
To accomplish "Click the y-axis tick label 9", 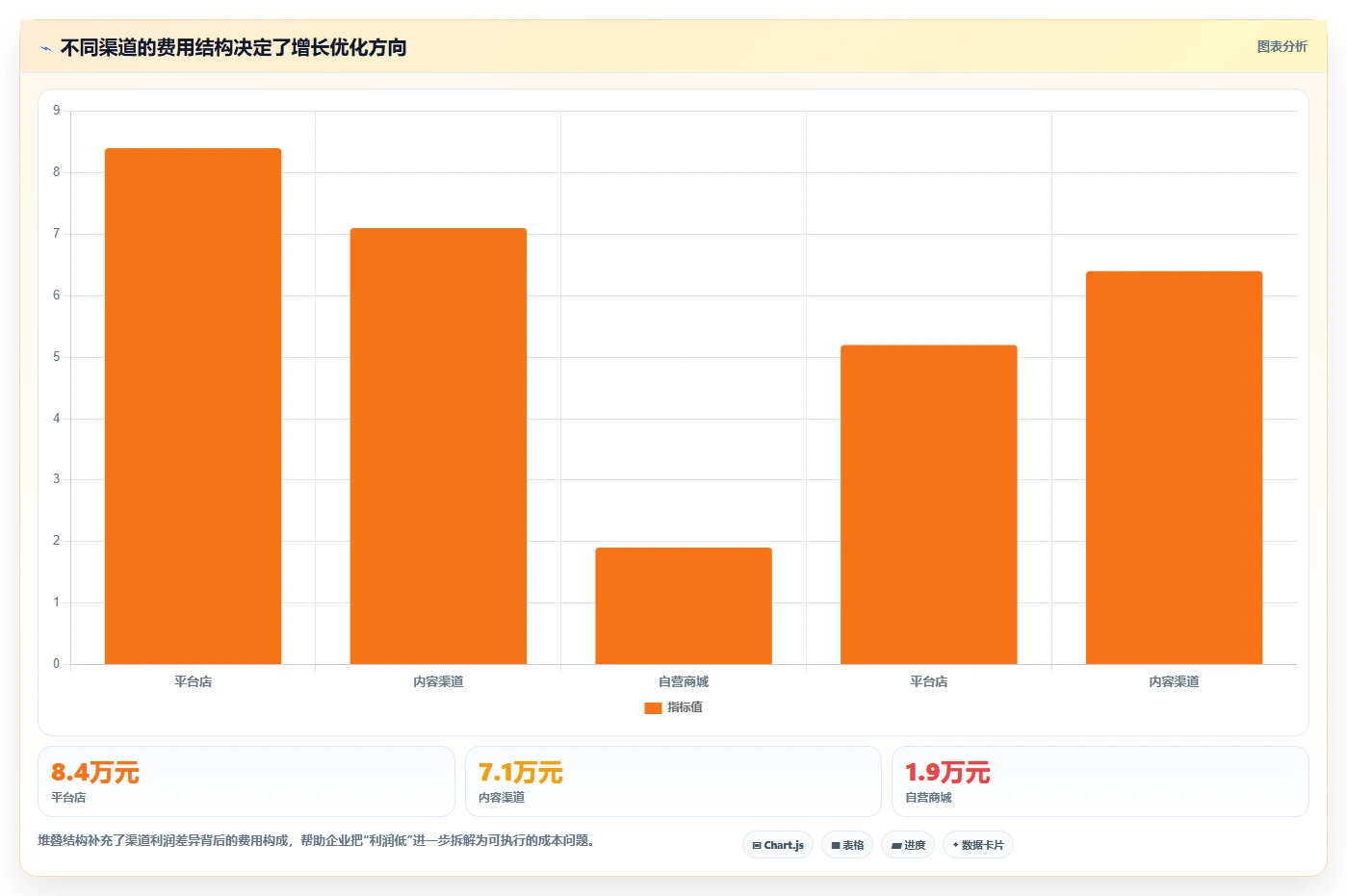I will (x=56, y=111).
